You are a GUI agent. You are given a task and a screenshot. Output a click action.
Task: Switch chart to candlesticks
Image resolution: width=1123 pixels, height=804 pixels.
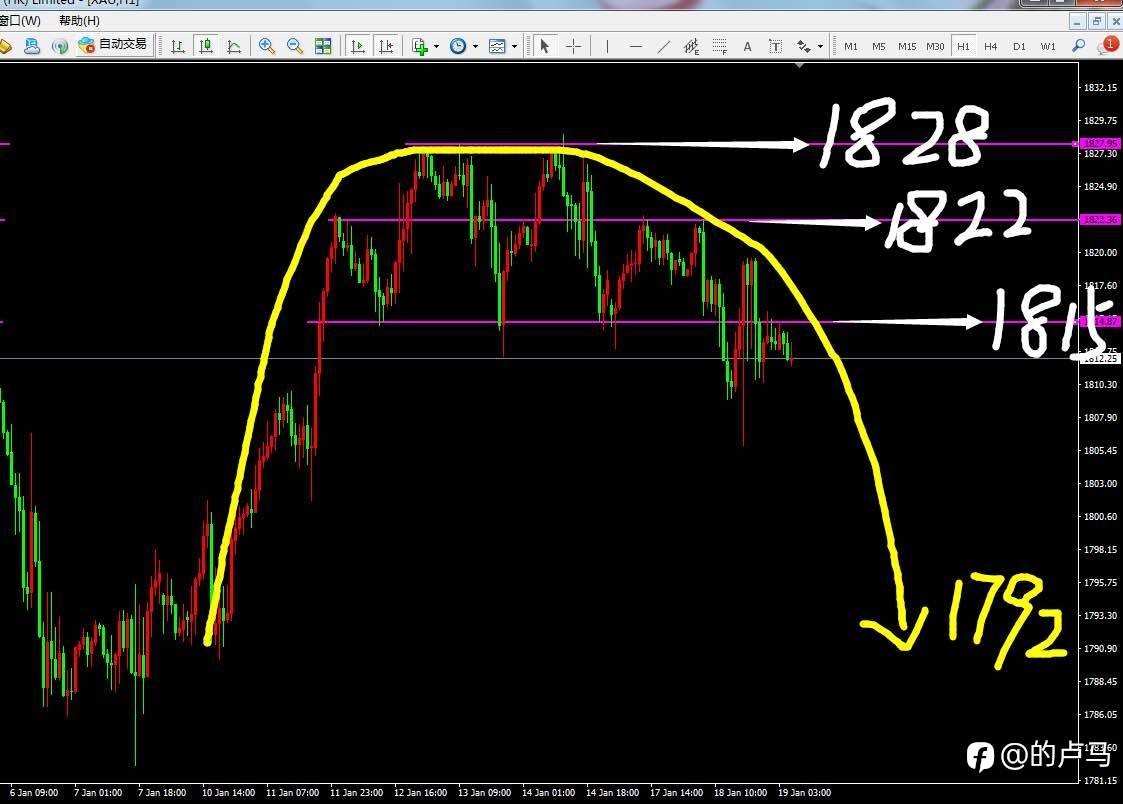pos(206,47)
